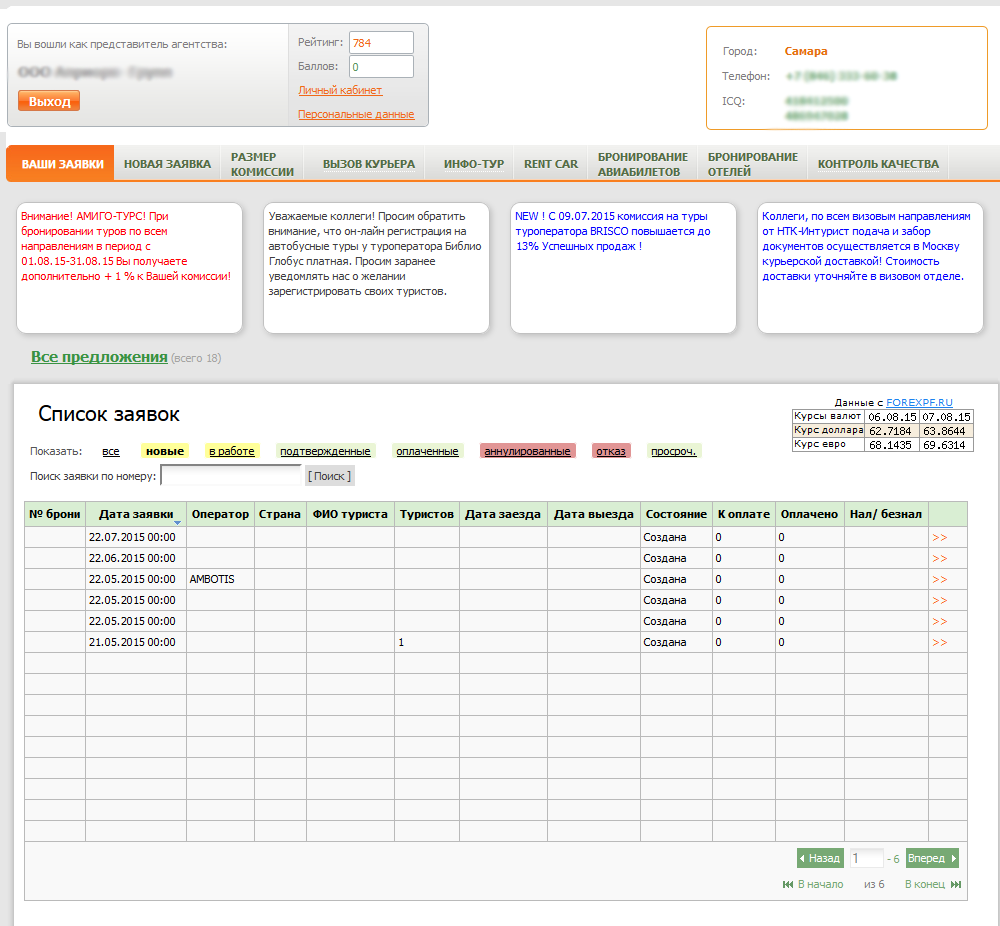Click the request number search field

point(230,476)
